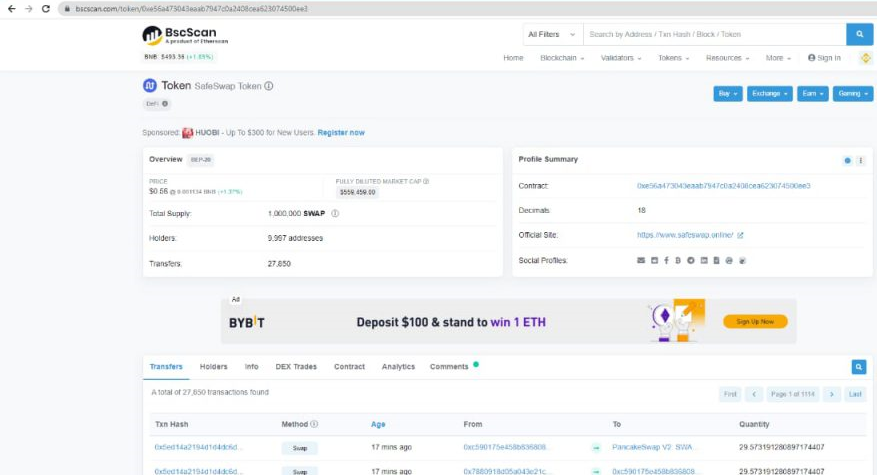Go forward with browser forward arrow

tap(29, 9)
